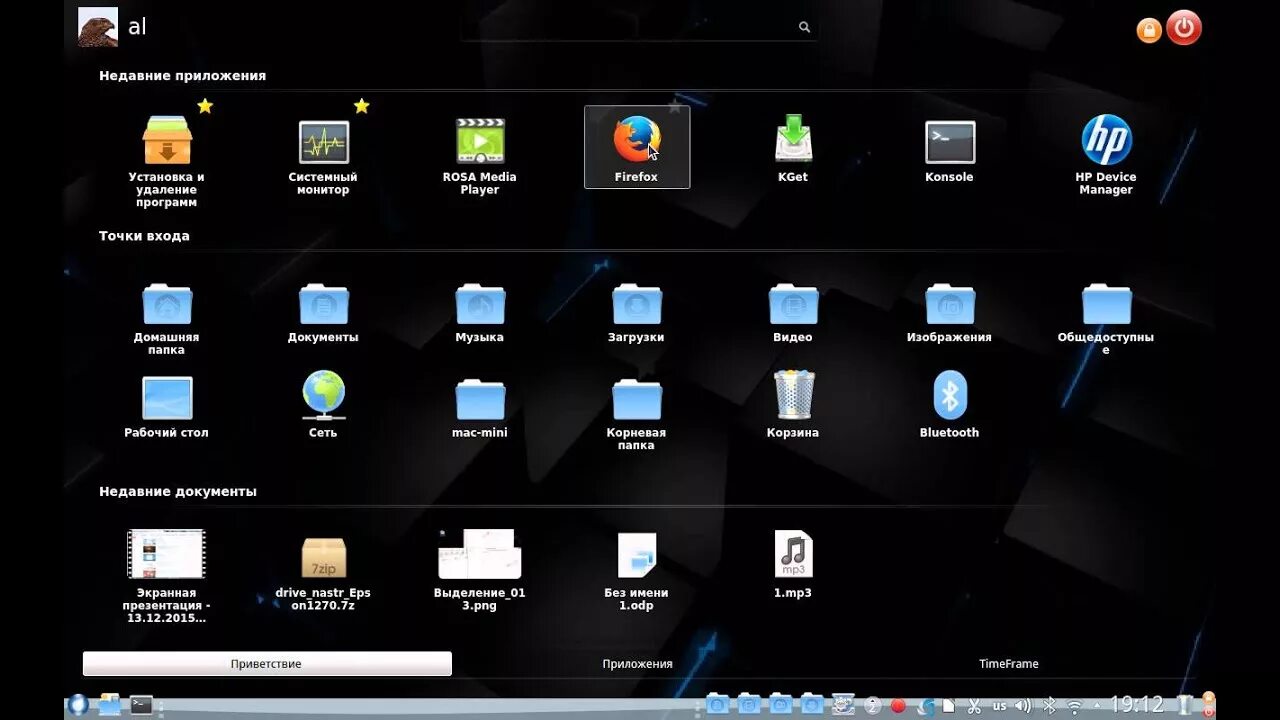Image resolution: width=1280 pixels, height=720 pixels.
Task: Click the search field at top
Action: tap(639, 27)
